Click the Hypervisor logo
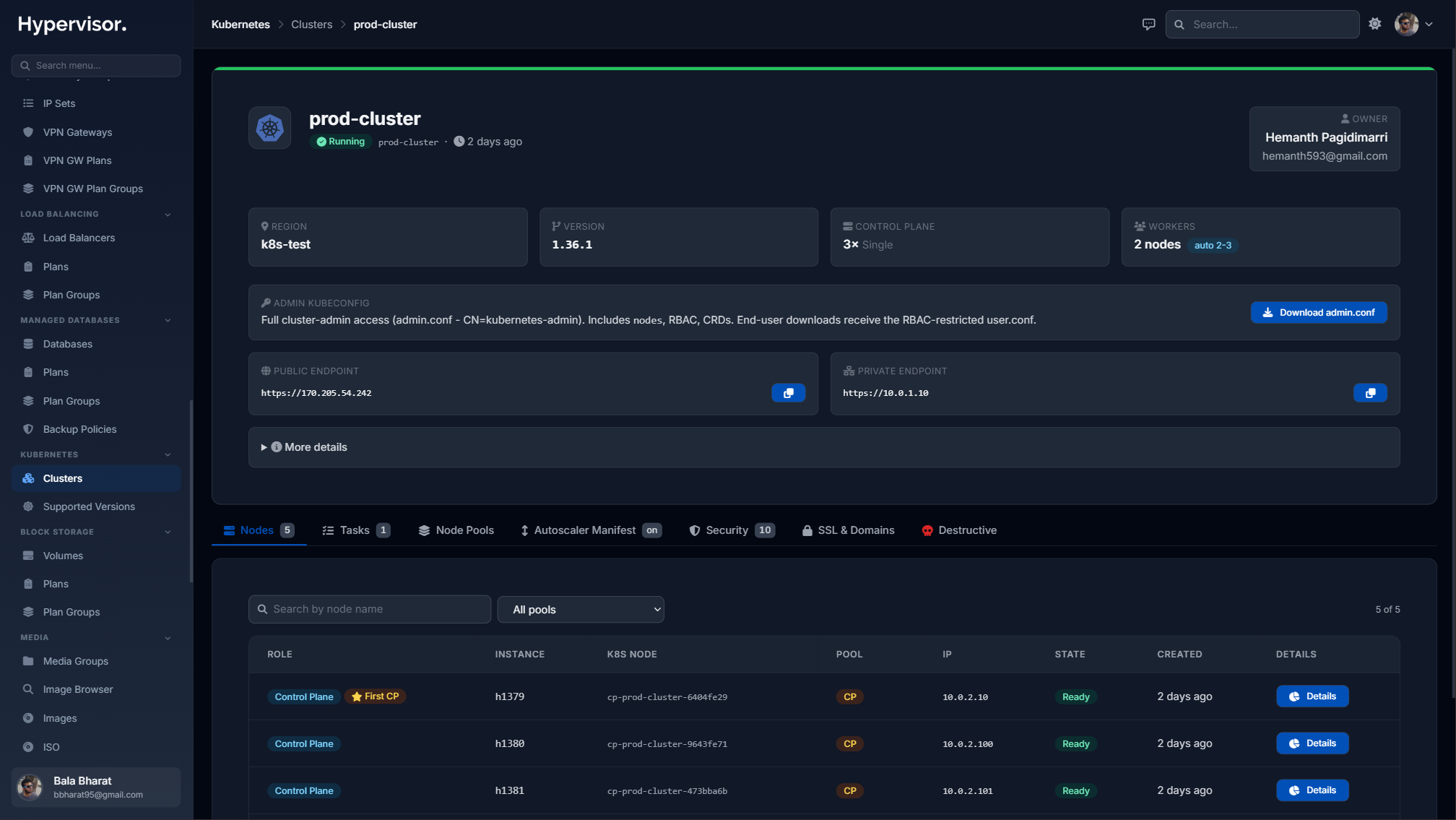The height and width of the screenshot is (820, 1456). click(x=72, y=24)
